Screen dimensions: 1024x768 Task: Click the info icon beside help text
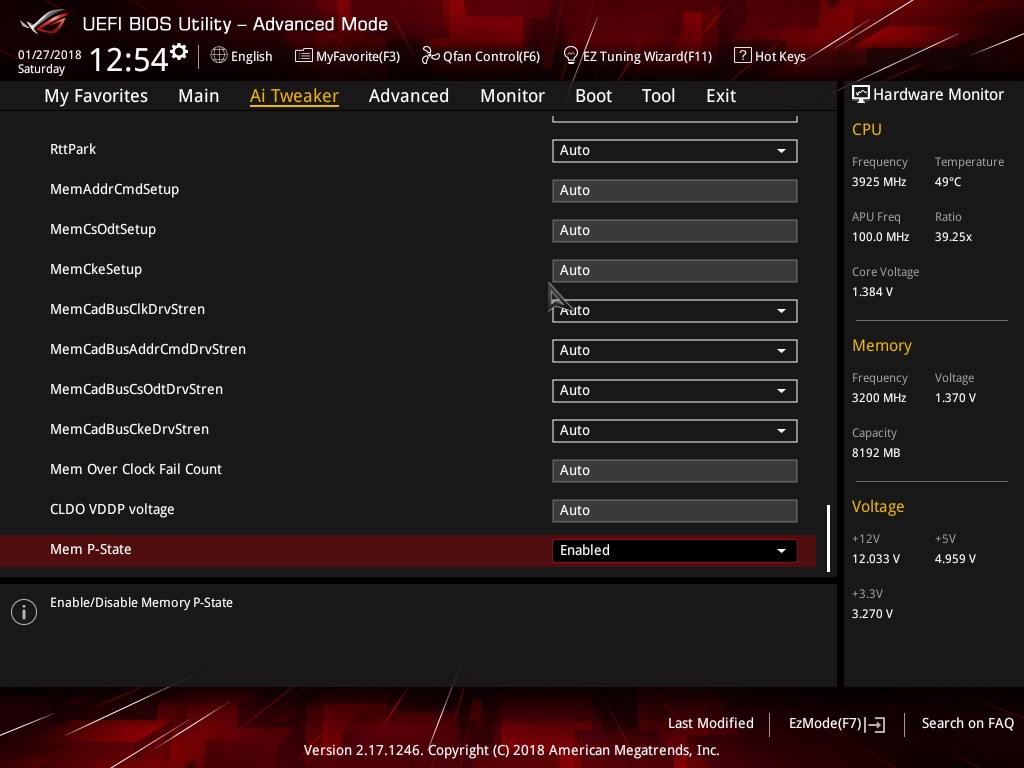pos(24,612)
